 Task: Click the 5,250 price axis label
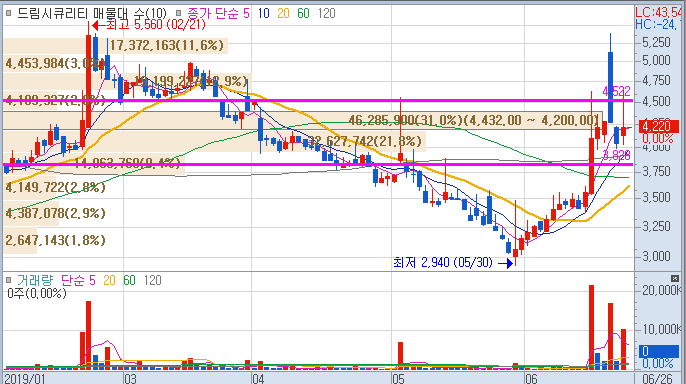point(656,42)
